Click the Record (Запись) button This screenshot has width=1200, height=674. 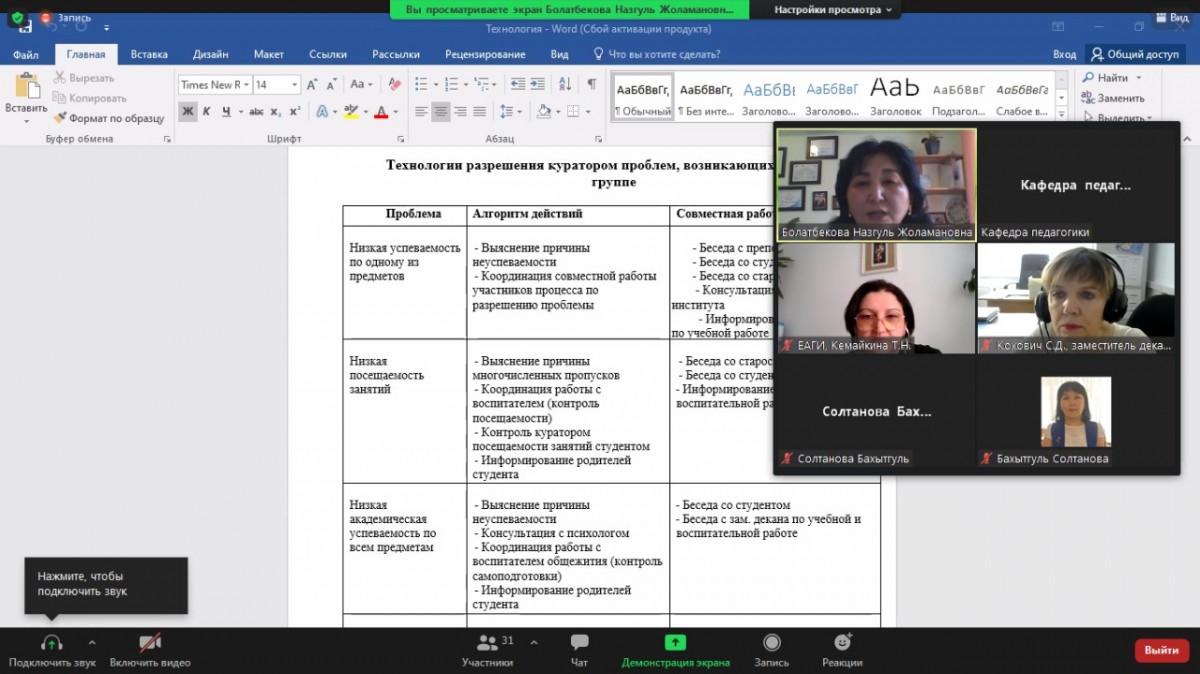click(771, 648)
